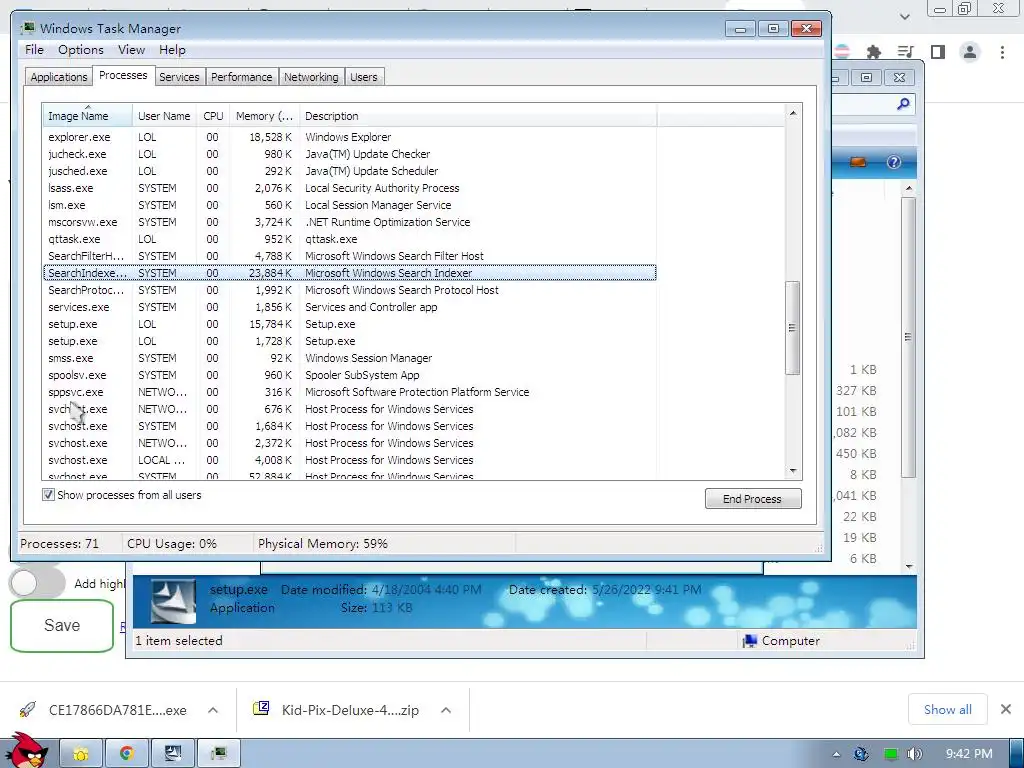Select the sppsvc.exe process

349,392
